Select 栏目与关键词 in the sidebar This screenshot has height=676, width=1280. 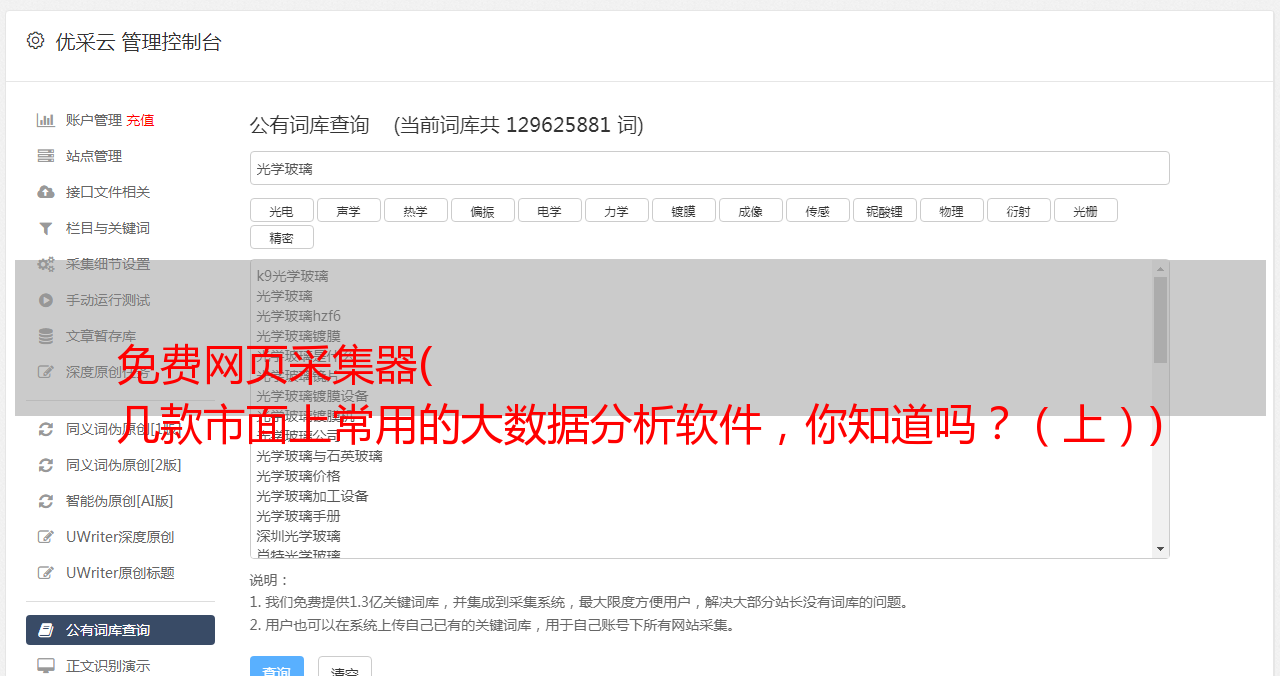tap(108, 228)
